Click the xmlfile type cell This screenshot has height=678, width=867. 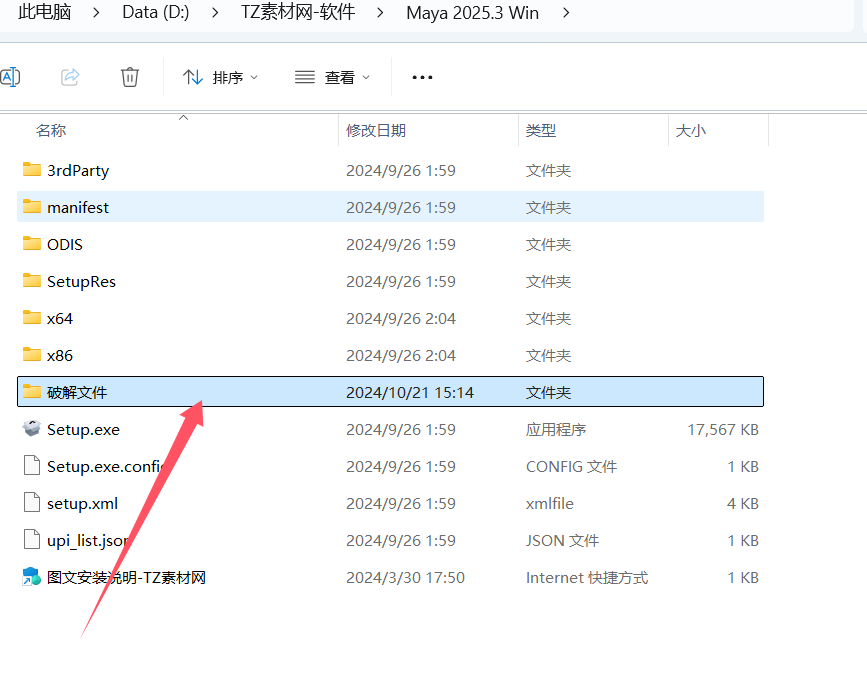click(x=550, y=504)
